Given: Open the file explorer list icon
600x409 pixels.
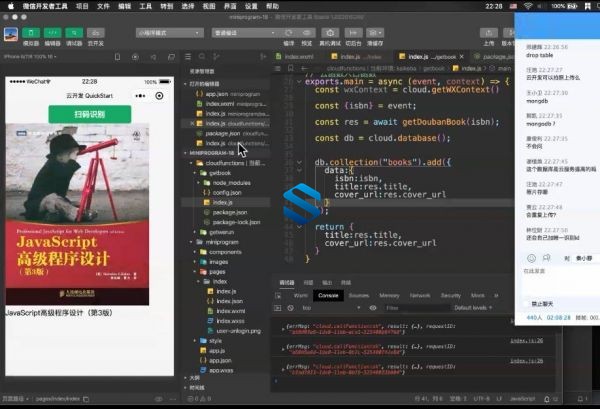Looking at the screenshot, I should 188,57.
